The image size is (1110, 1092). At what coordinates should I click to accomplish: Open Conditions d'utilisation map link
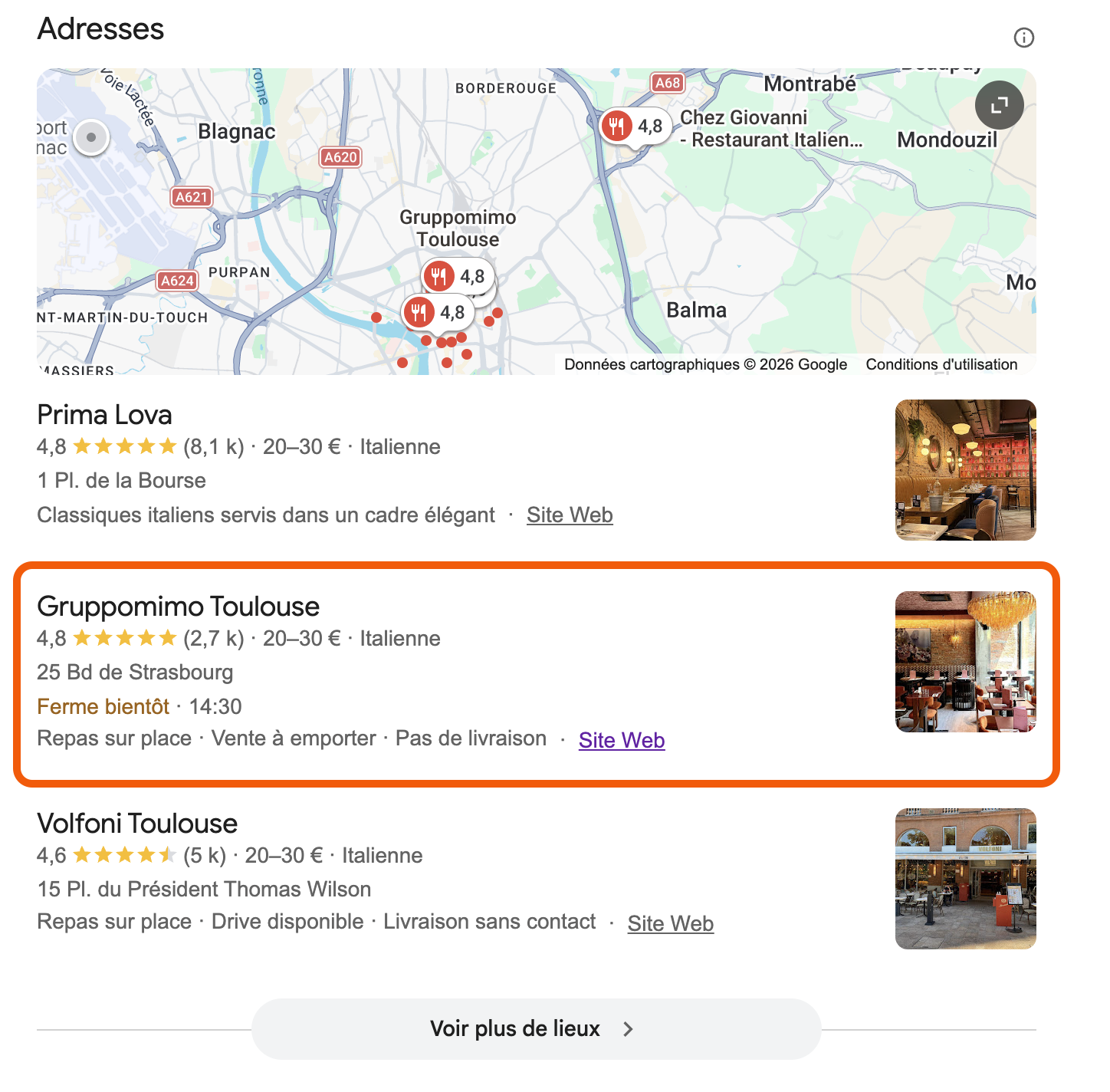pos(941,365)
